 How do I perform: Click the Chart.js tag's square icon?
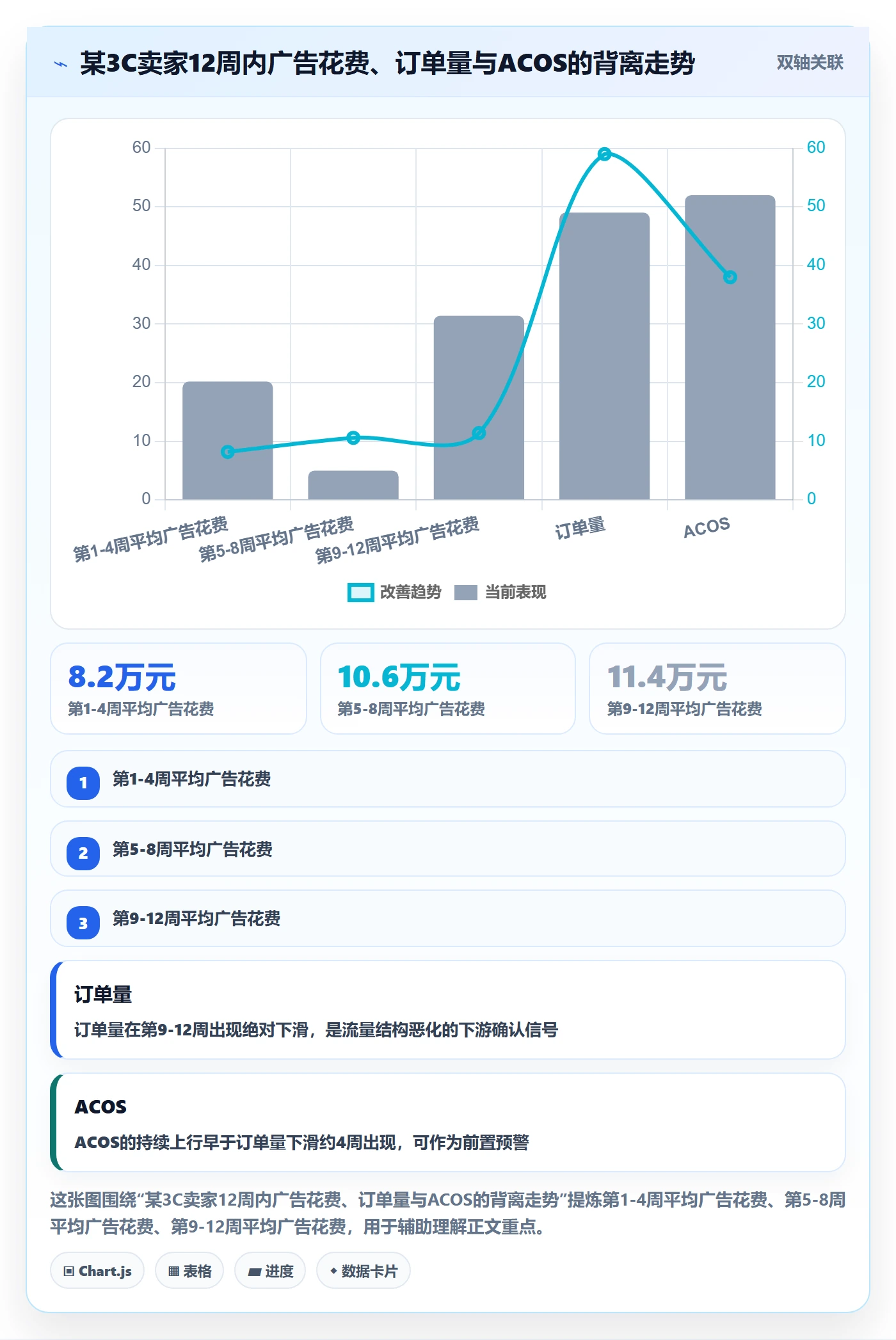pos(68,1272)
